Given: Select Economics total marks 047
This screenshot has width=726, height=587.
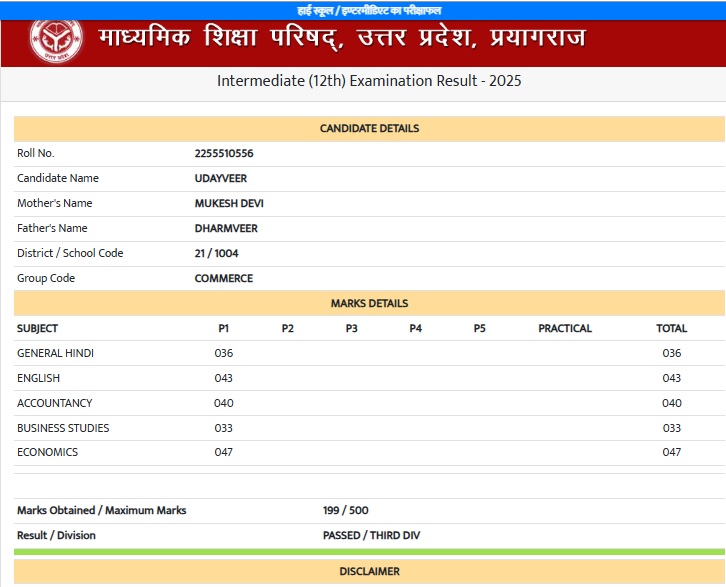Looking at the screenshot, I should 671,452.
